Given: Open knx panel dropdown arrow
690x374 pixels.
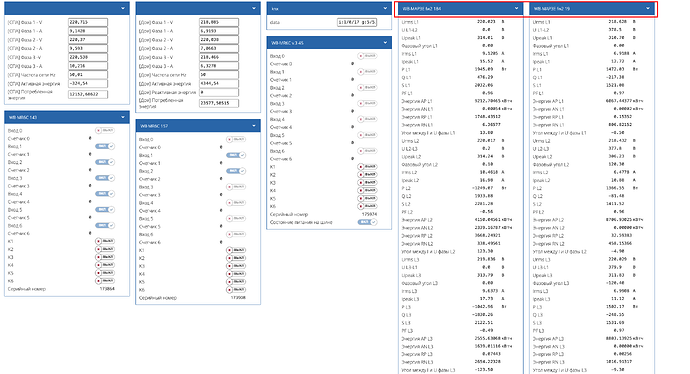Looking at the screenshot, I should [385, 8].
